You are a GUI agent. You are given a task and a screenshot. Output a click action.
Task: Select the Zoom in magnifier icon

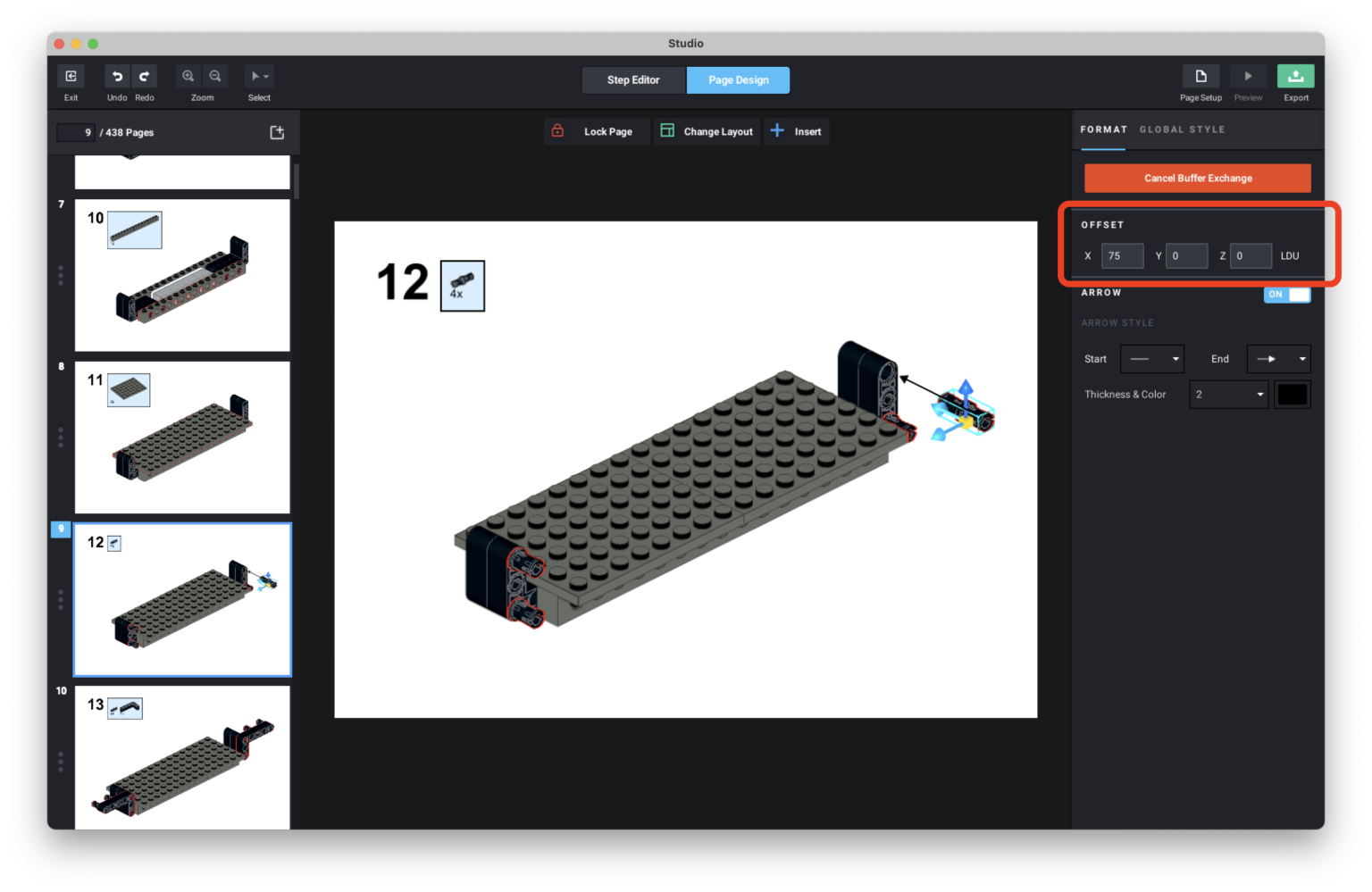coord(188,76)
